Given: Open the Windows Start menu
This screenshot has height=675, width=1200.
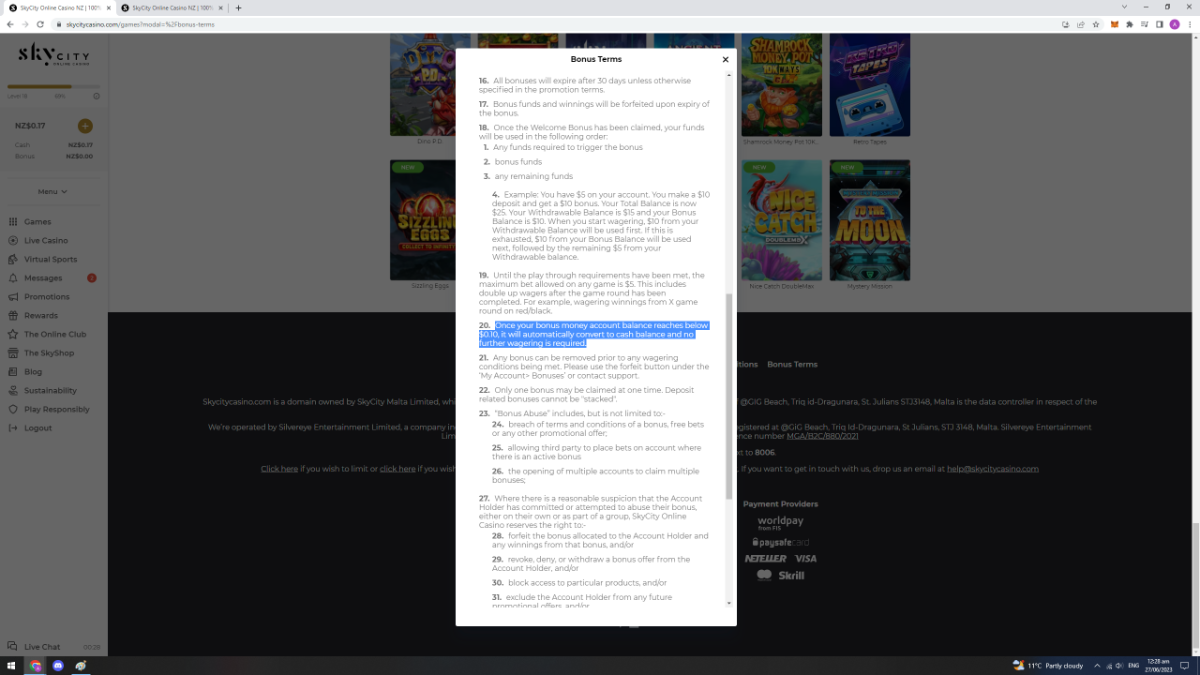Looking at the screenshot, I should tap(11, 665).
